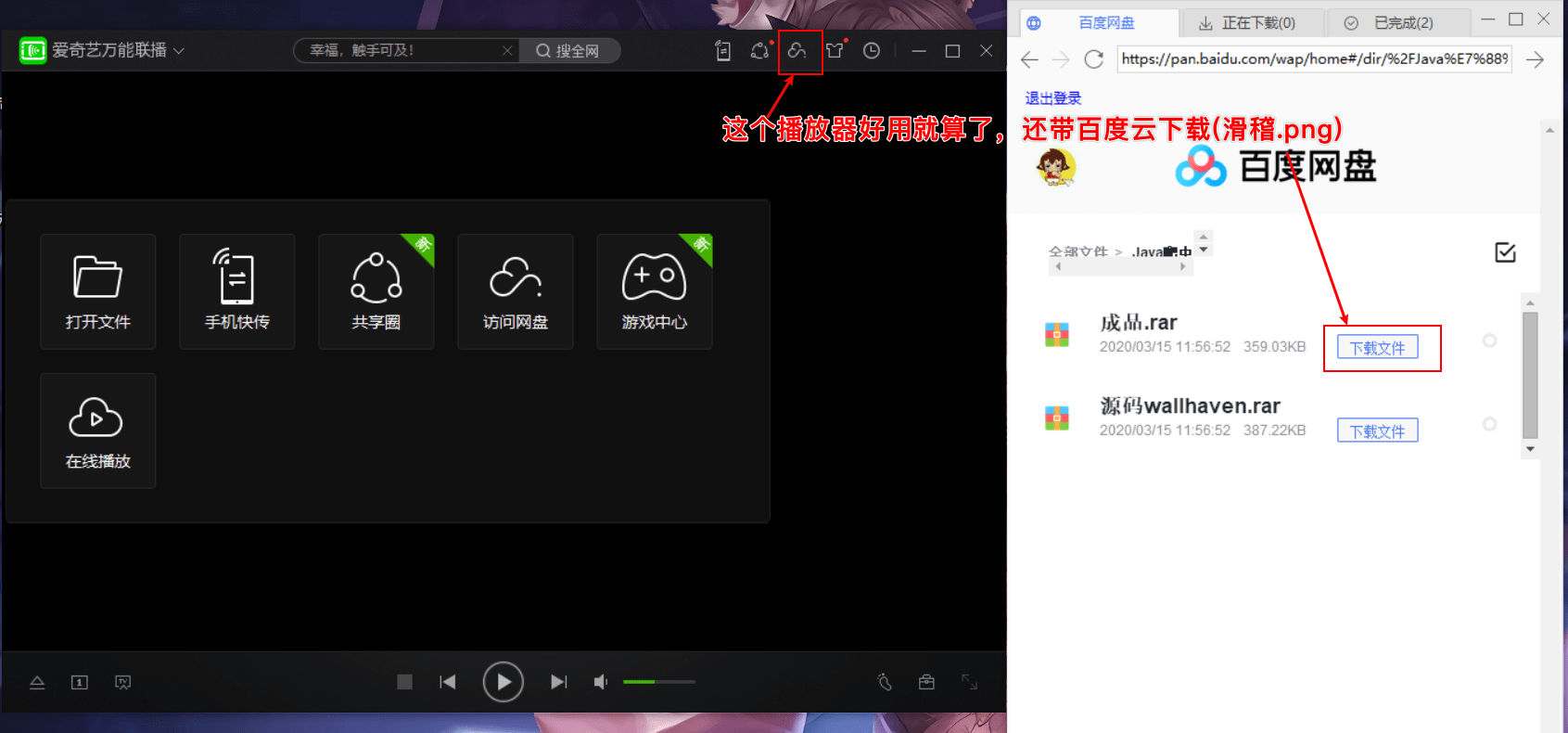The height and width of the screenshot is (733, 1568).
Task: Click the eject/open icon in bottom-left corner
Action: click(37, 682)
